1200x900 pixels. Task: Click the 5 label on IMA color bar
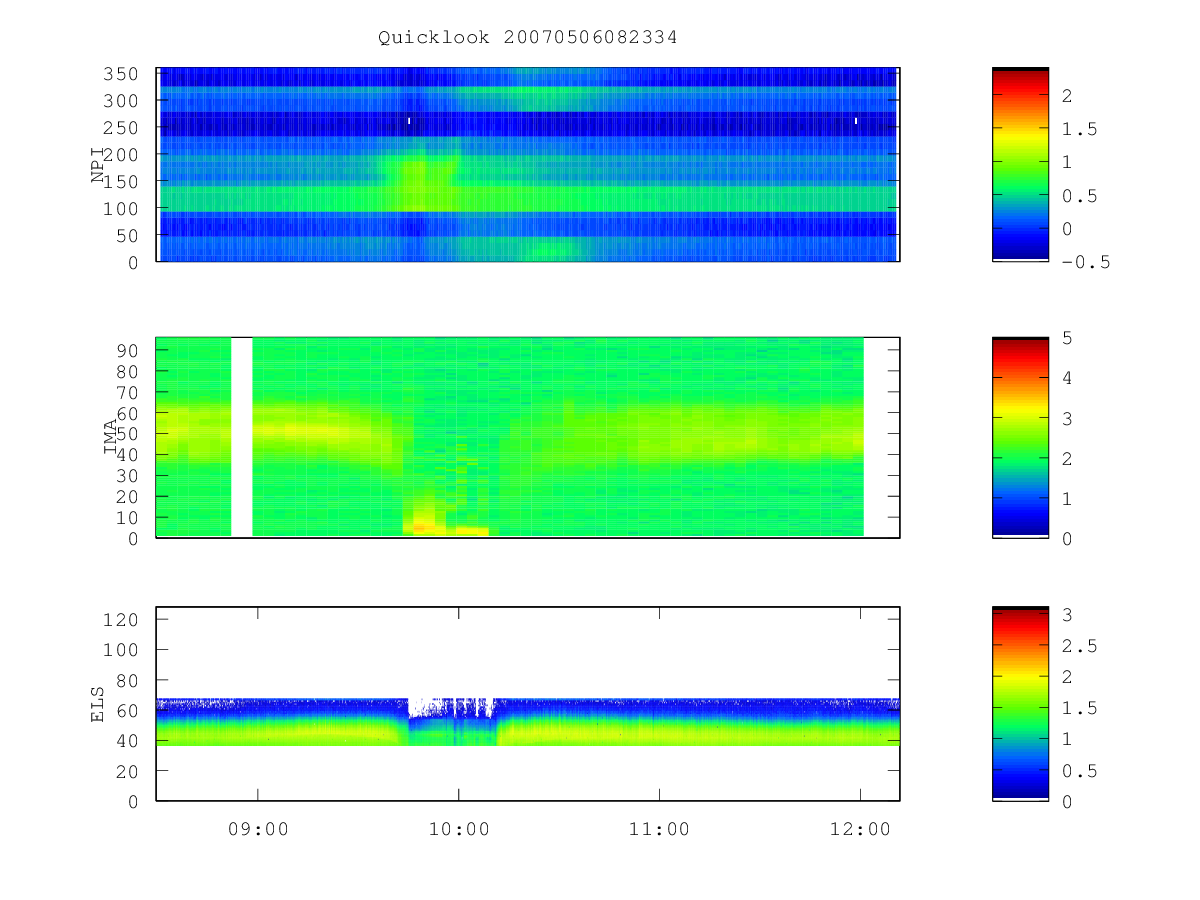[1068, 338]
